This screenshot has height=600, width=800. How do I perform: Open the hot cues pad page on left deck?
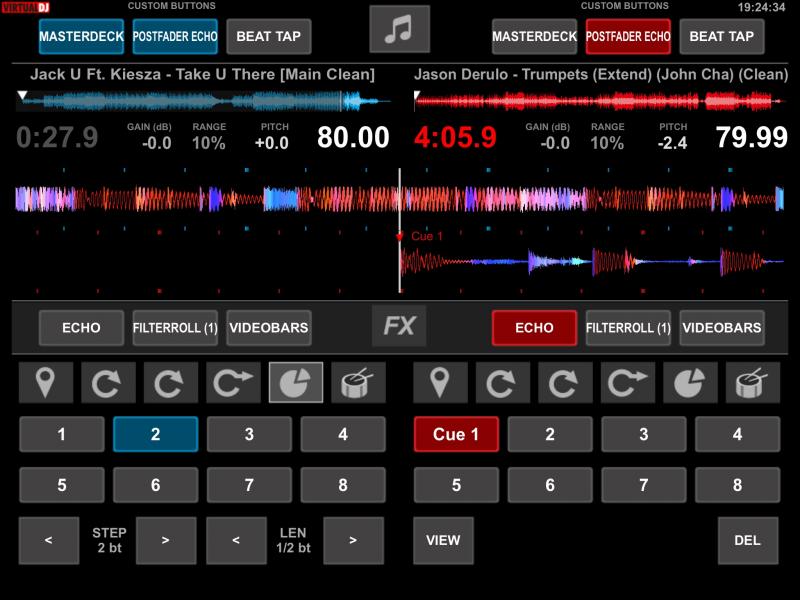coord(46,382)
